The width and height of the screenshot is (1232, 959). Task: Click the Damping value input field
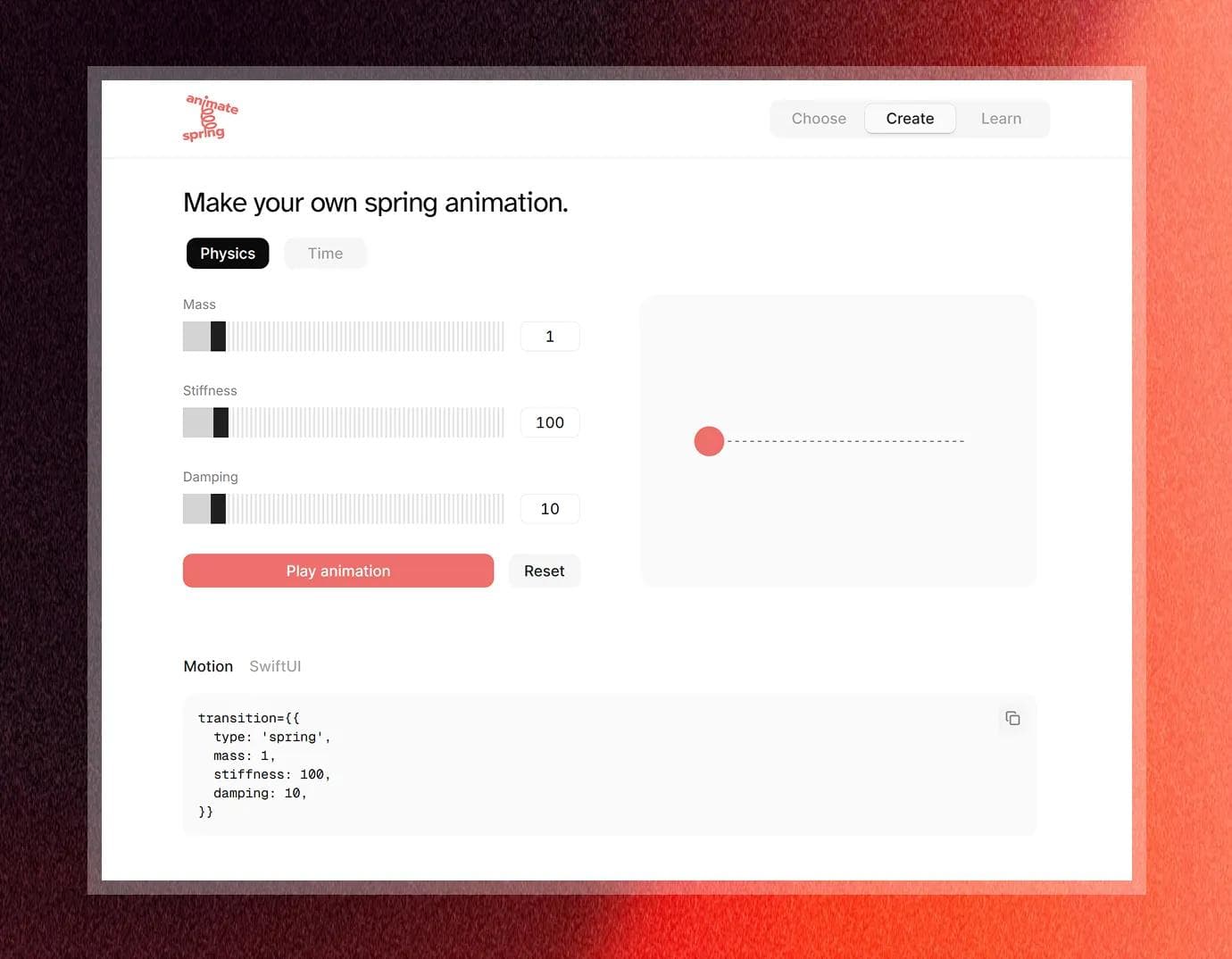[550, 509]
